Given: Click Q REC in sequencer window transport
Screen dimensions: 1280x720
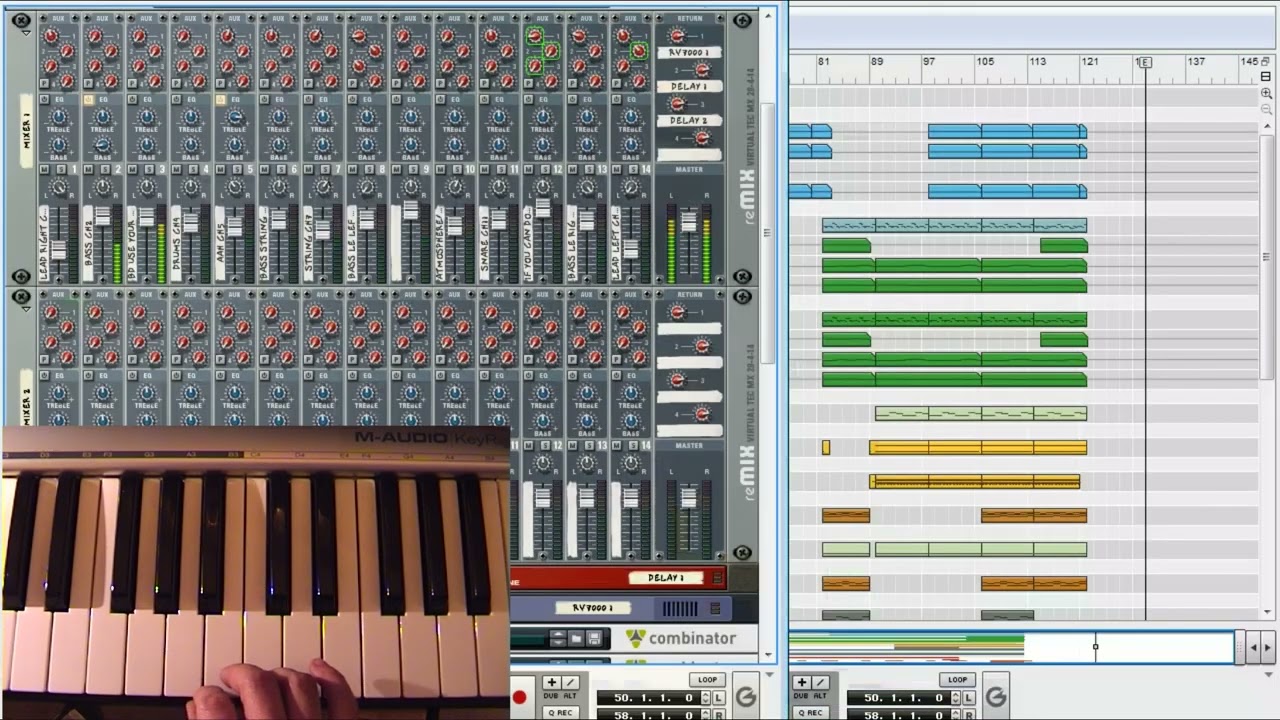Looking at the screenshot, I should point(810,713).
